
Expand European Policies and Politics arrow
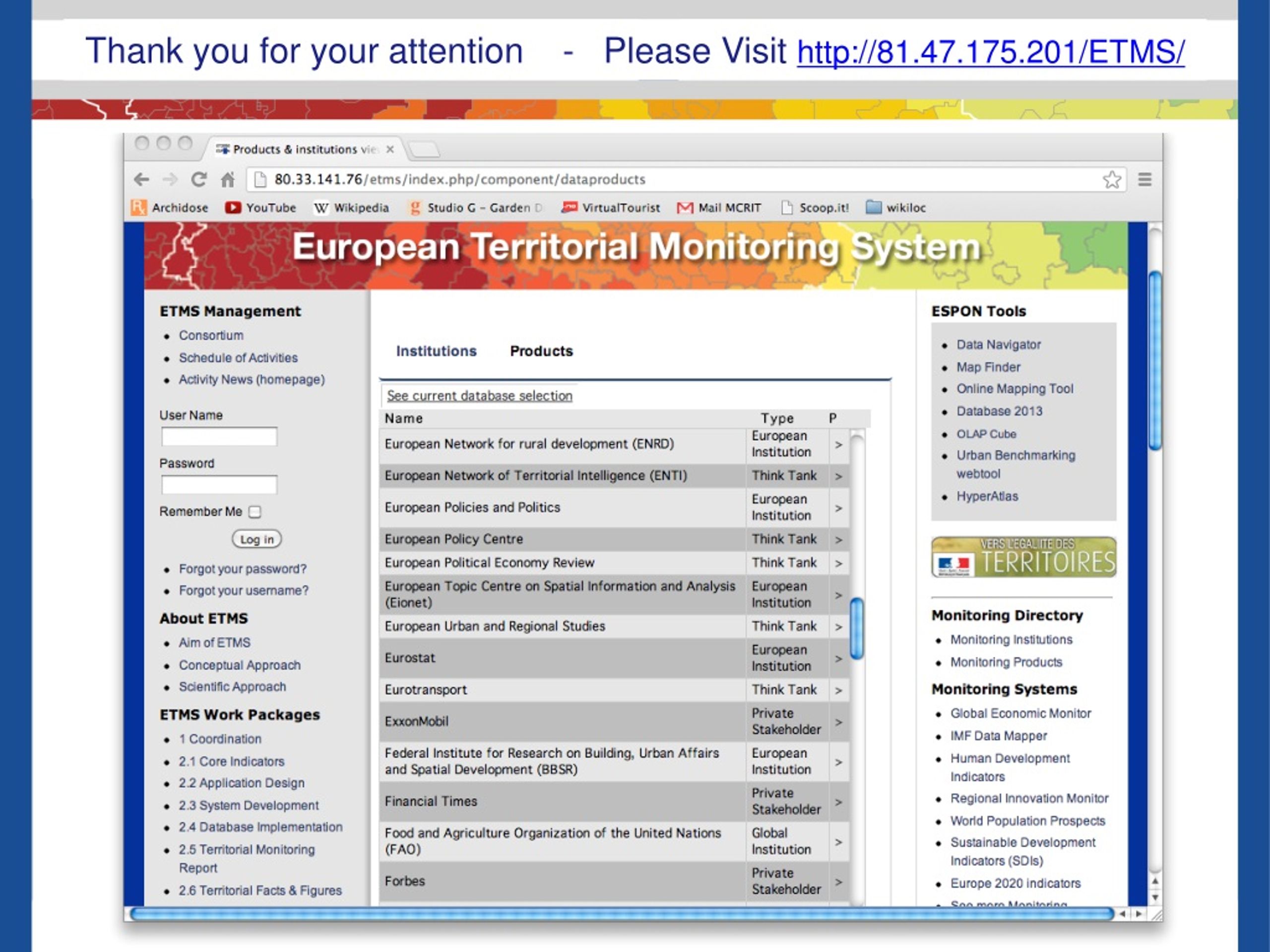pyautogui.click(x=839, y=508)
